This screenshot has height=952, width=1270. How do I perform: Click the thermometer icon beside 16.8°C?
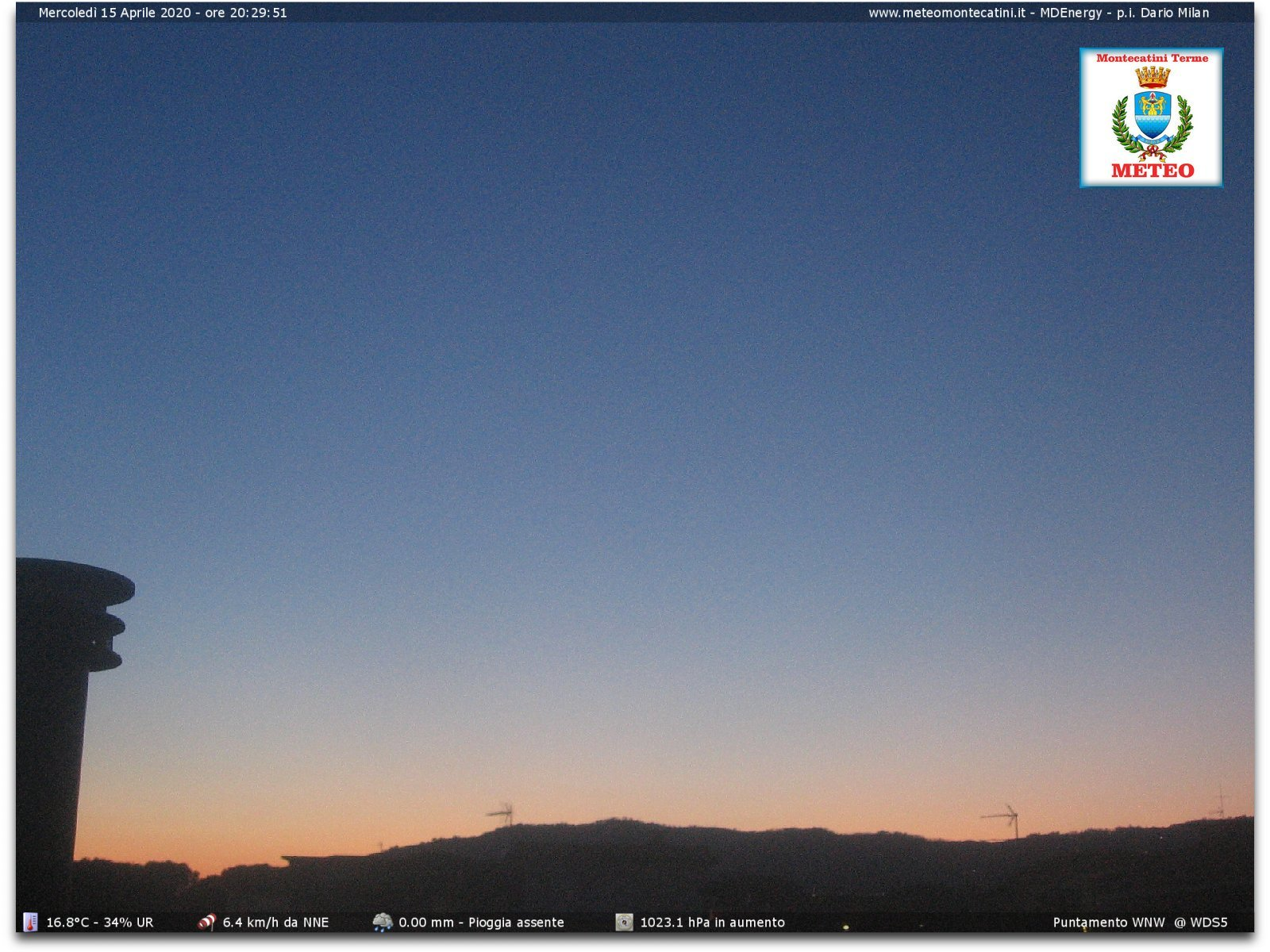30,922
